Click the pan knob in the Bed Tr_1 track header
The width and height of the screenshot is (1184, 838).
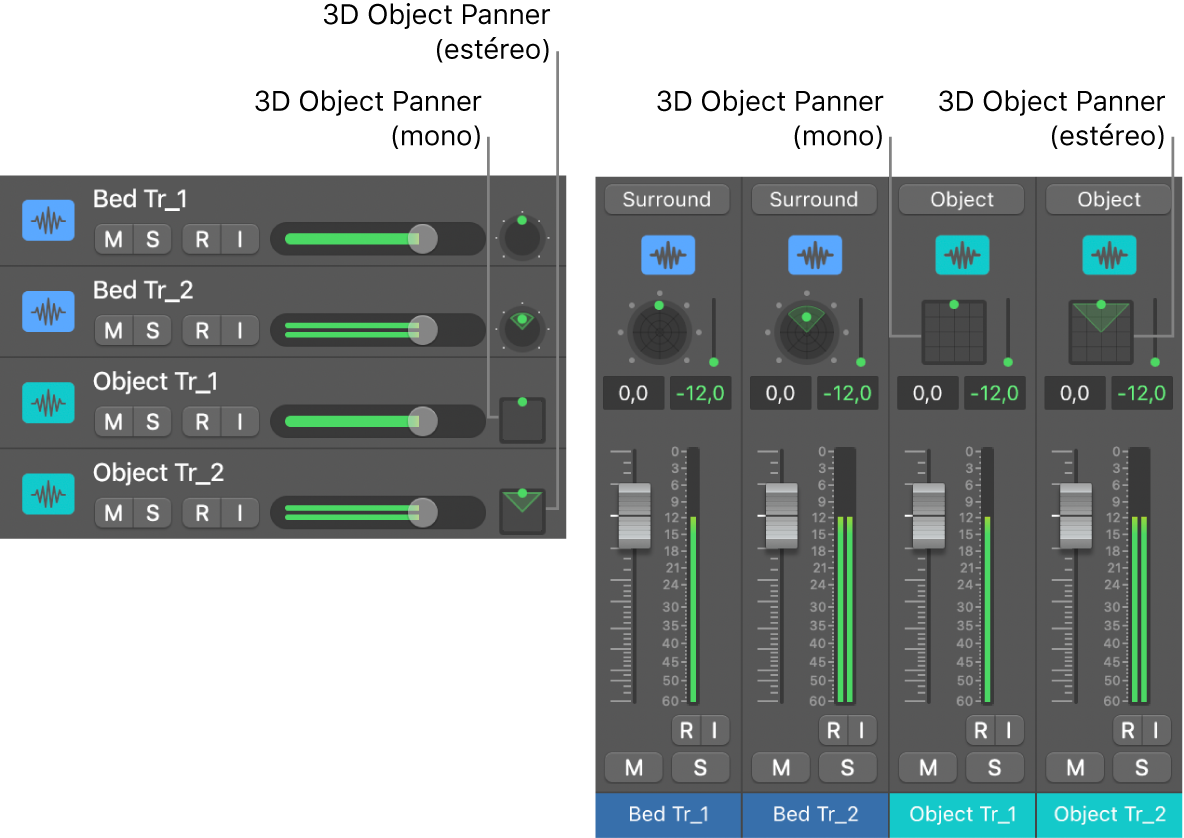point(522,237)
